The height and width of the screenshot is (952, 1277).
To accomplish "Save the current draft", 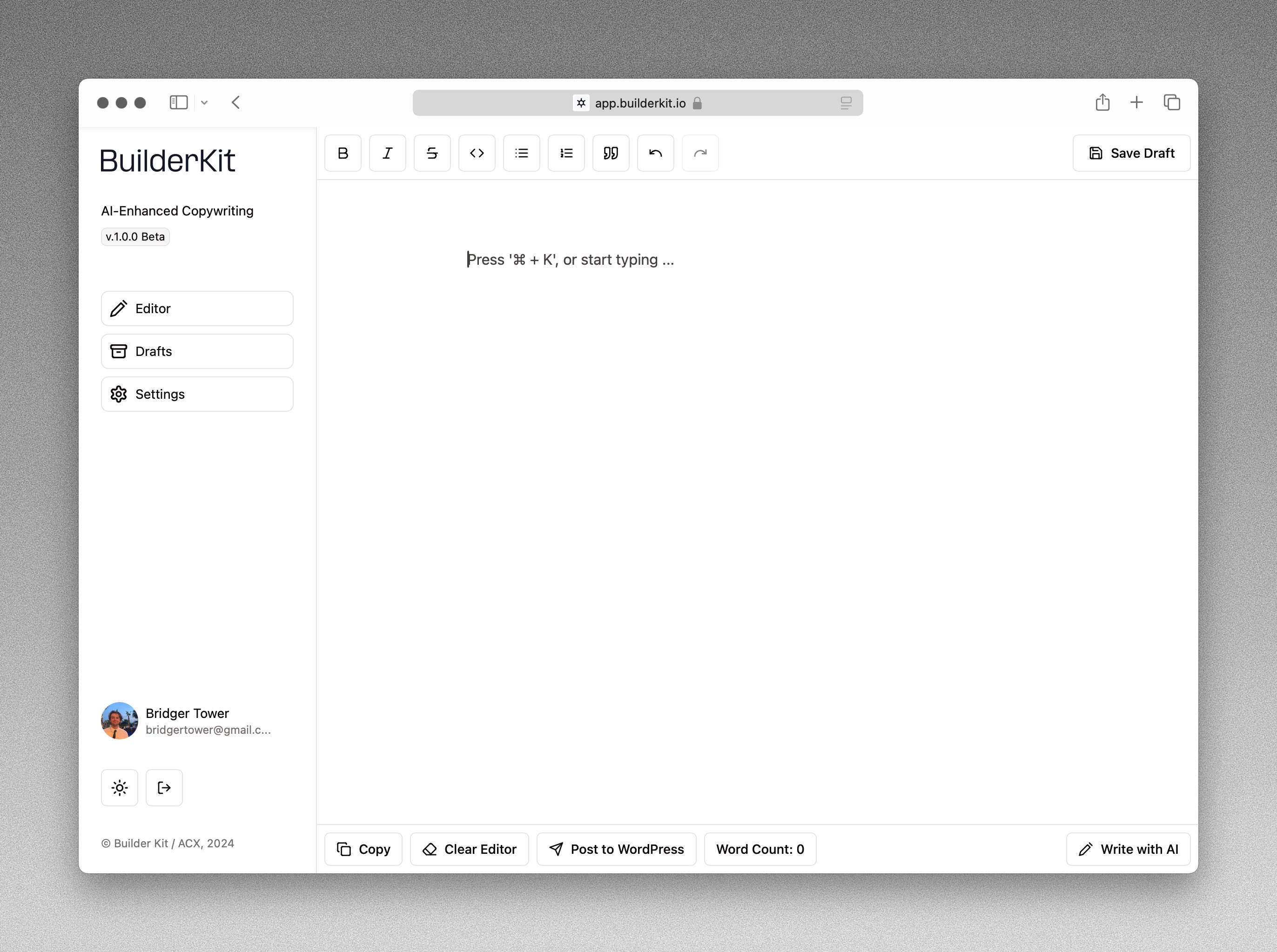I will (x=1131, y=153).
